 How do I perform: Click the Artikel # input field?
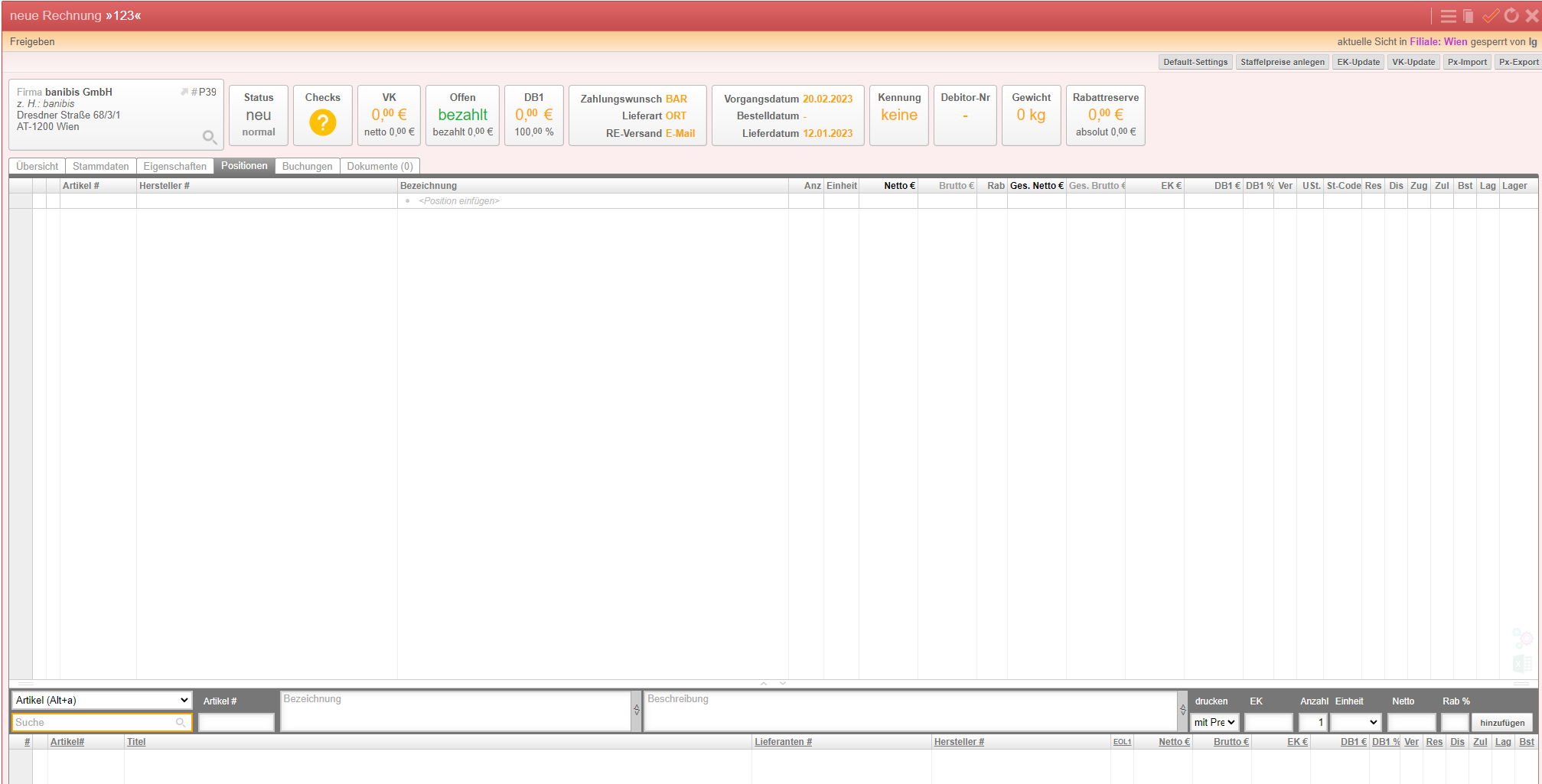pos(236,723)
